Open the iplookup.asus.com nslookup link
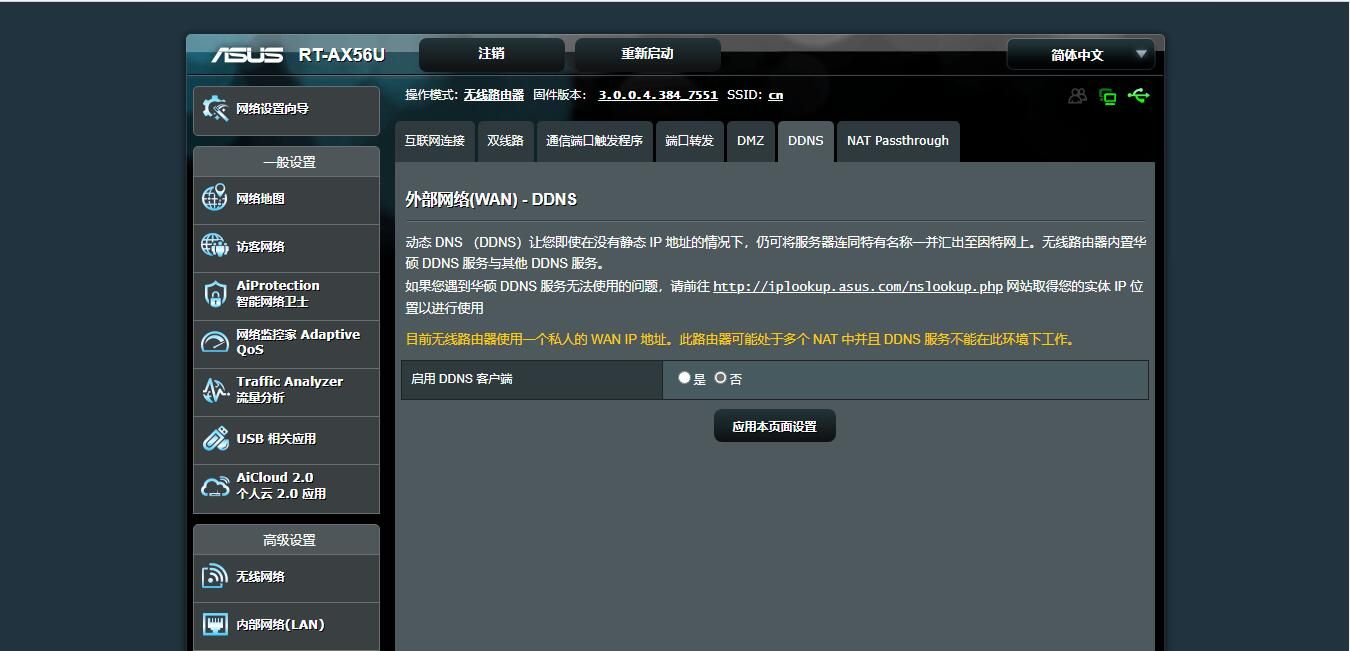The height and width of the screenshot is (651, 1350). [x=858, y=287]
